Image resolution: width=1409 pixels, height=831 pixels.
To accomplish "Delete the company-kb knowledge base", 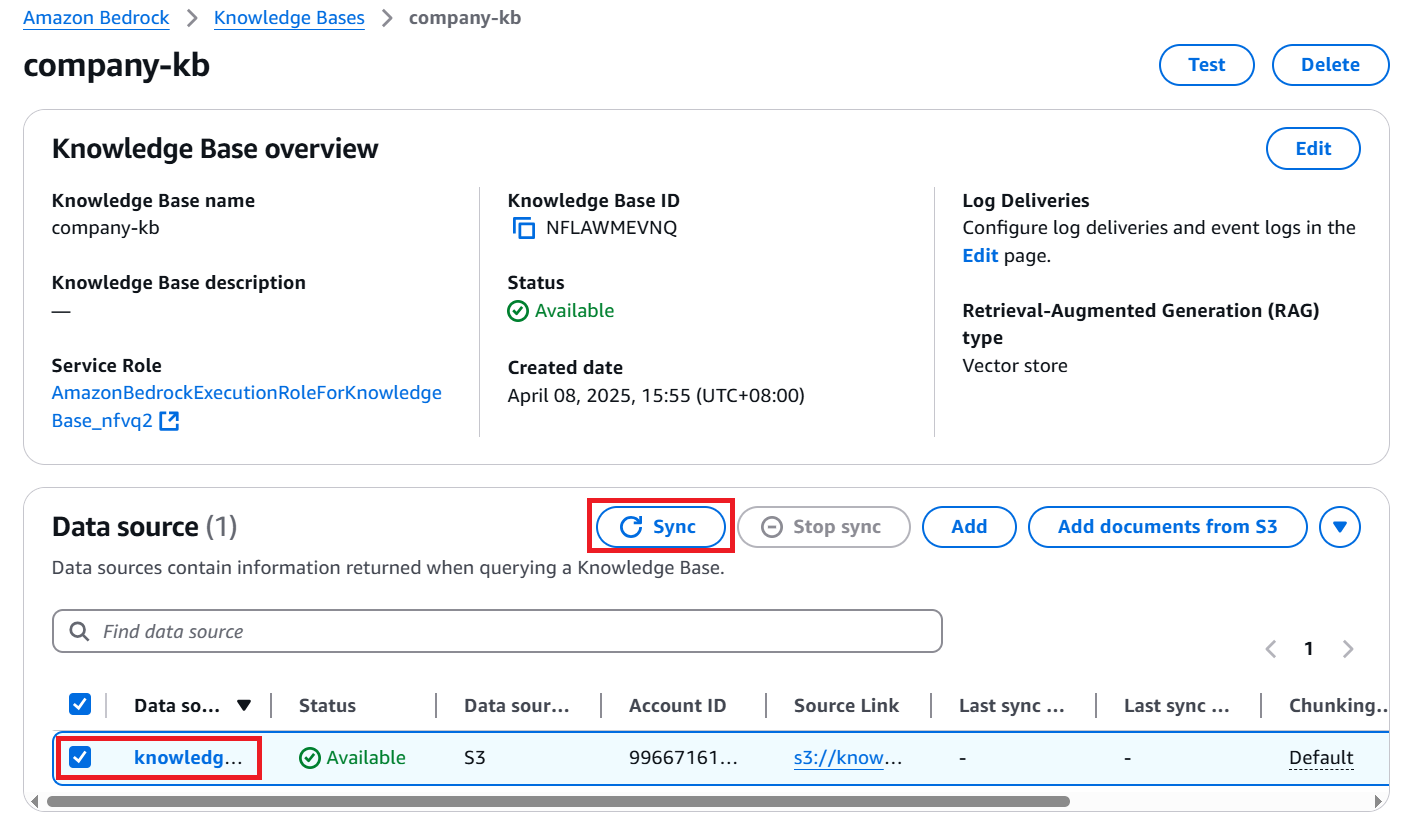I will coord(1330,65).
